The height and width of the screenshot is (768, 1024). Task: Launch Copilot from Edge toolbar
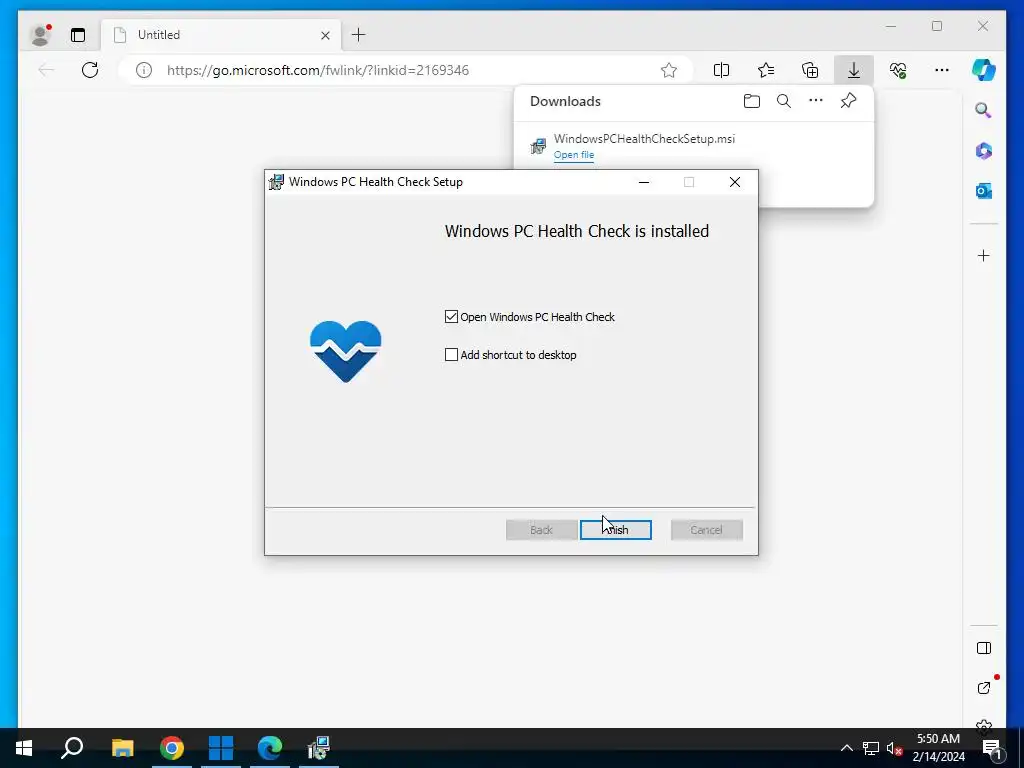pos(984,70)
